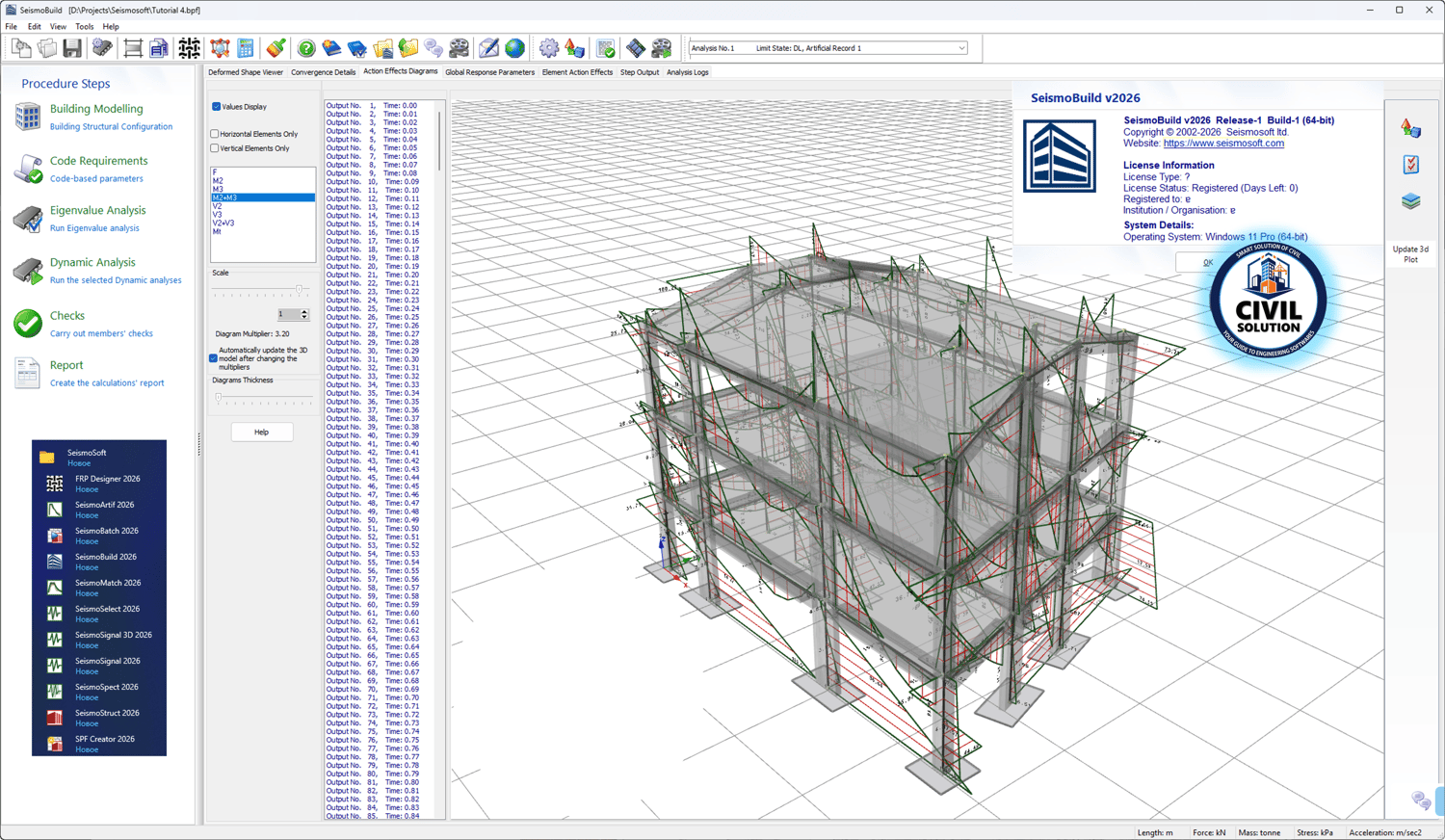This screenshot has width=1445, height=840.
Task: Click the calculator toolbar icon
Action: (246, 48)
